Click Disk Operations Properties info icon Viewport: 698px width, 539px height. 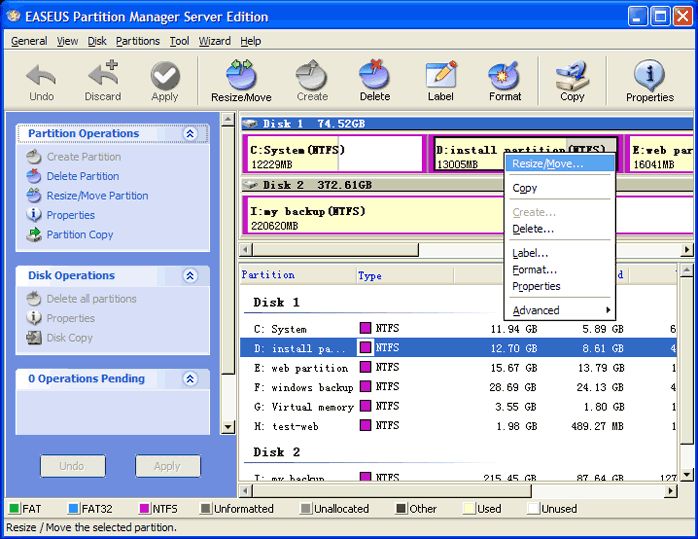pyautogui.click(x=34, y=318)
